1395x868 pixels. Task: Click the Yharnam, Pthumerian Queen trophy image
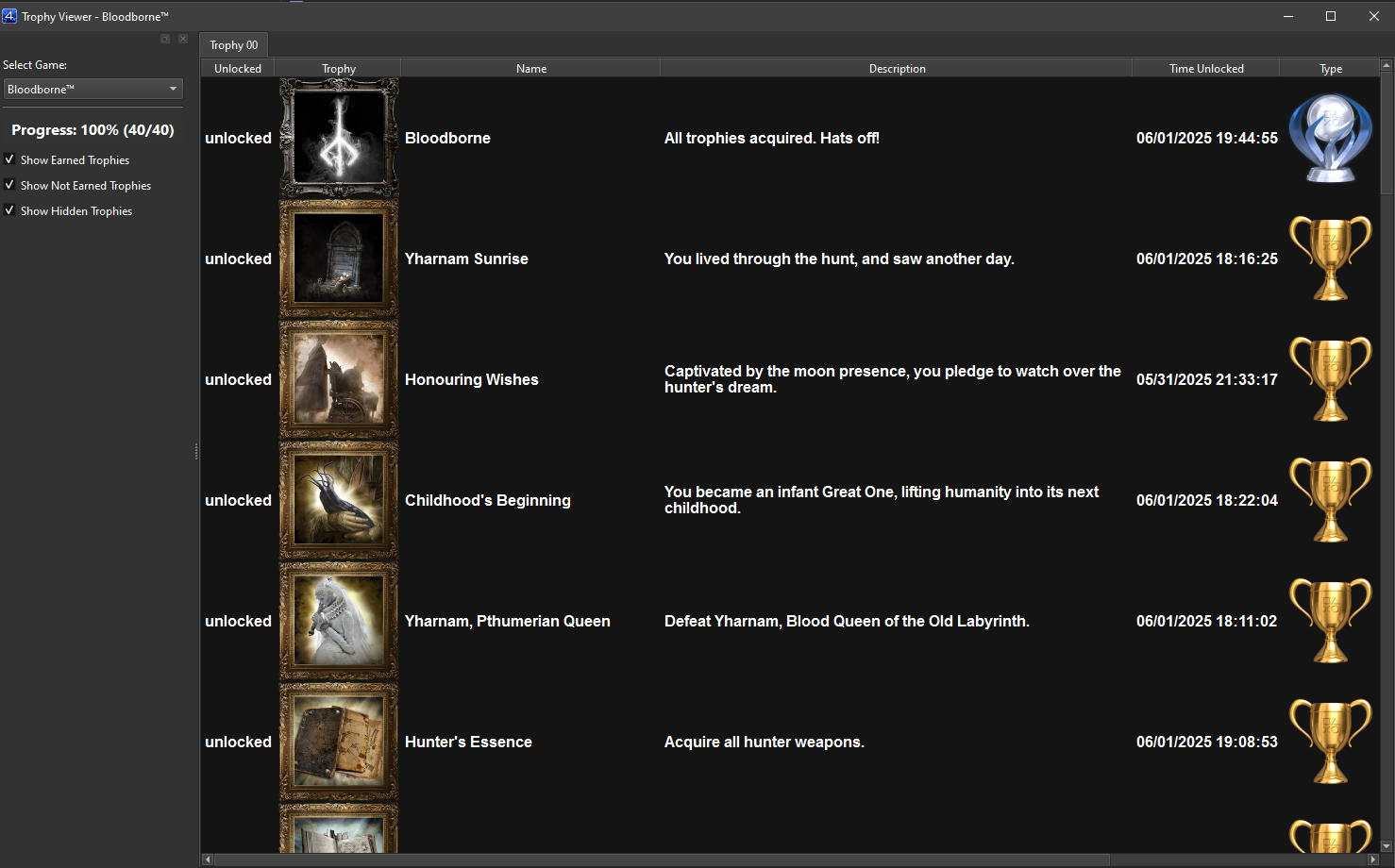coord(339,621)
